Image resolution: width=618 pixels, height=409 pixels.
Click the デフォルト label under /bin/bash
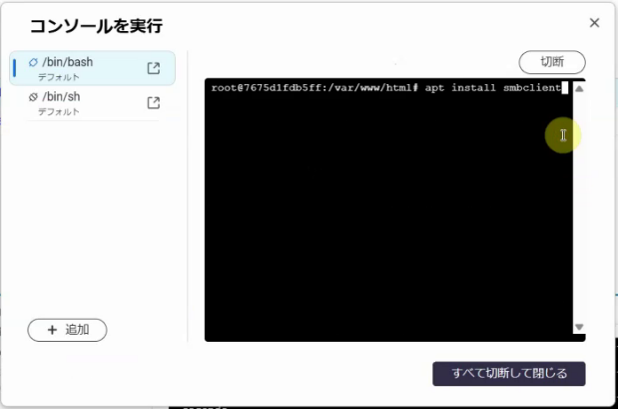(59, 77)
